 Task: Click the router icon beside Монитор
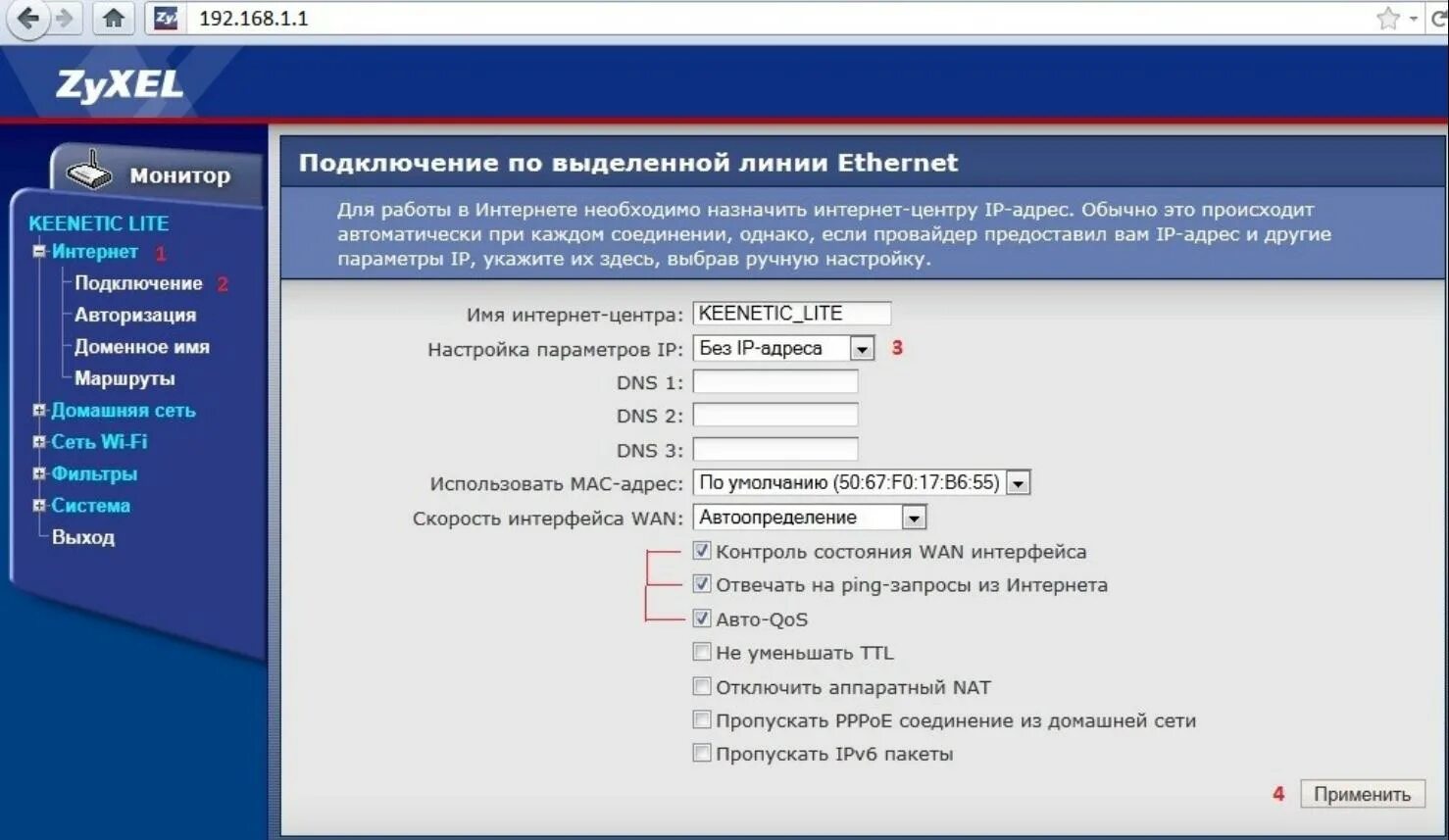tap(89, 172)
